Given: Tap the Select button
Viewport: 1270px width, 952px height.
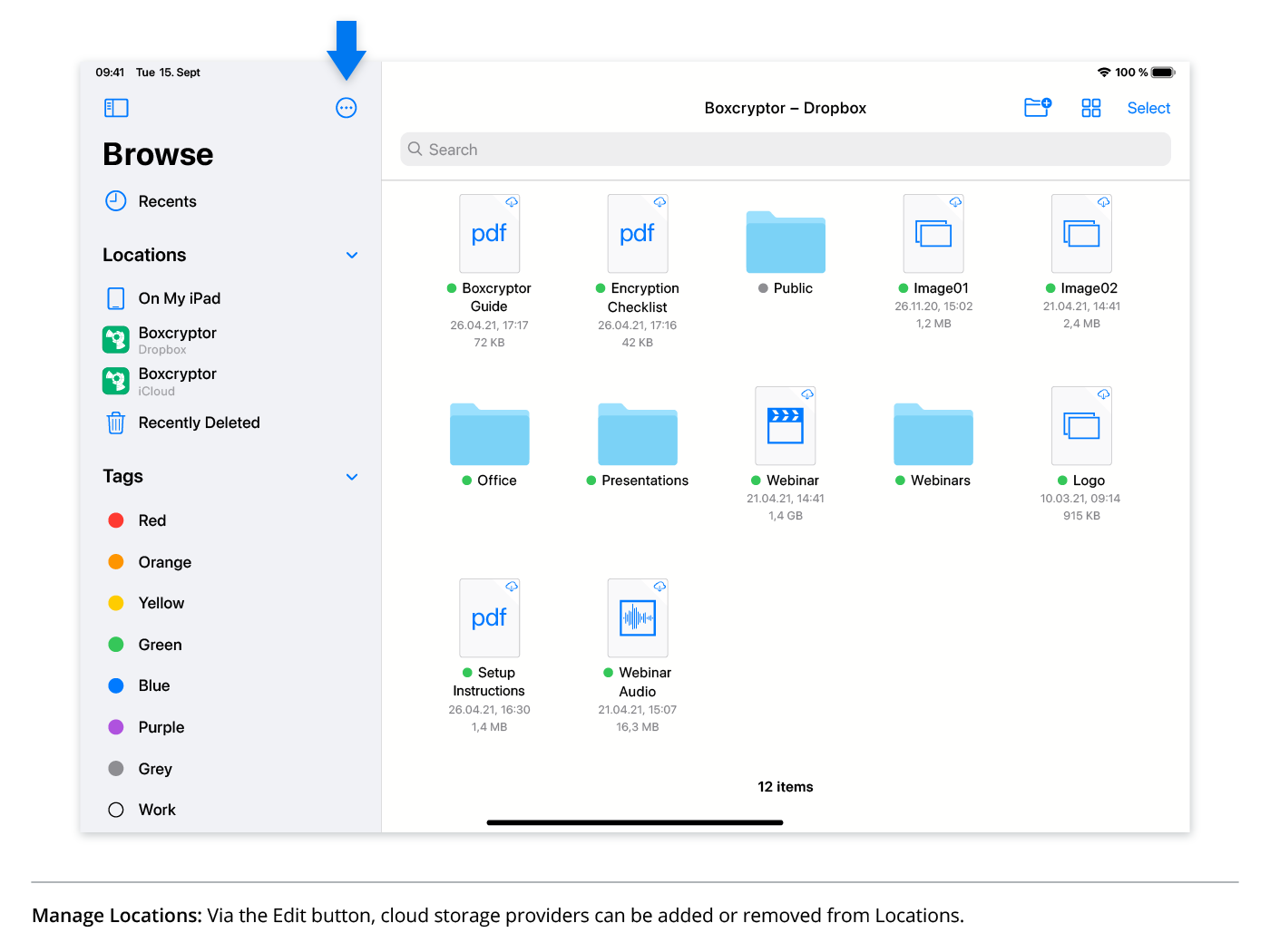Looking at the screenshot, I should 1148,108.
